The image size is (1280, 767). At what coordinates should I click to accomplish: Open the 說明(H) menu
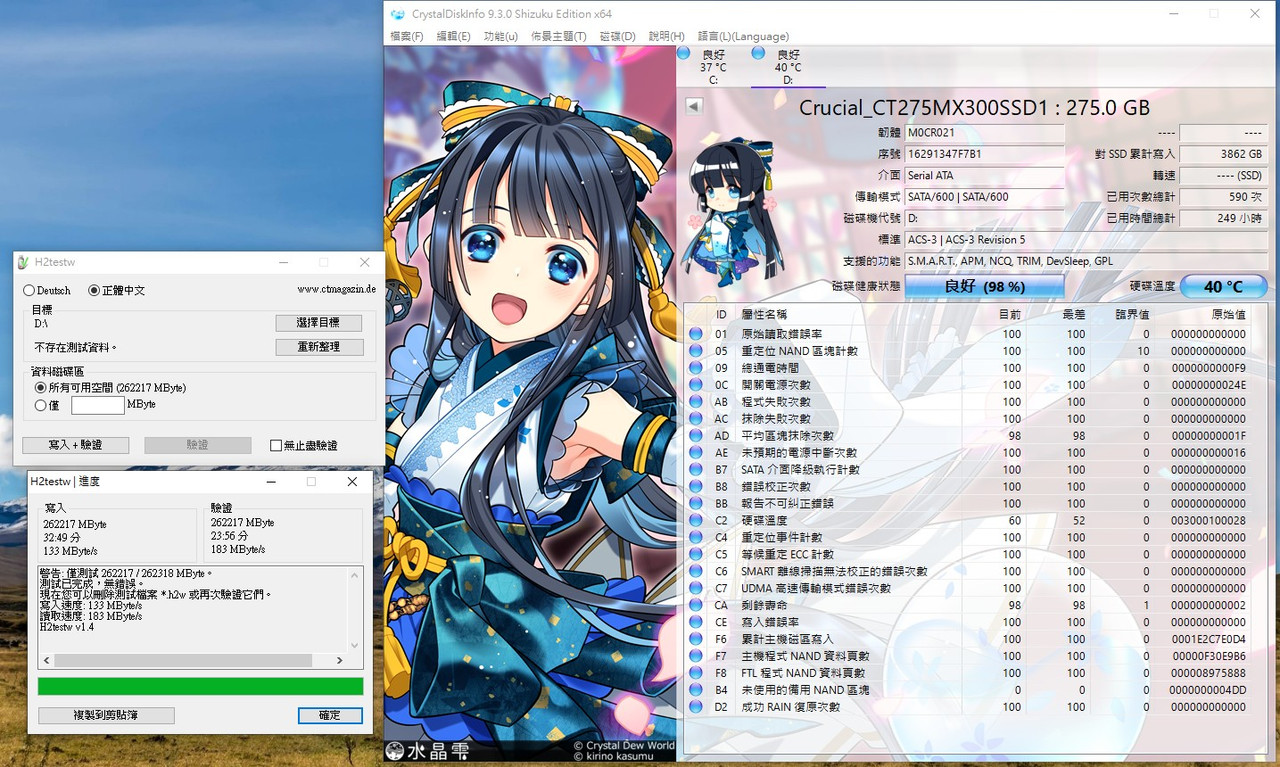tap(666, 36)
